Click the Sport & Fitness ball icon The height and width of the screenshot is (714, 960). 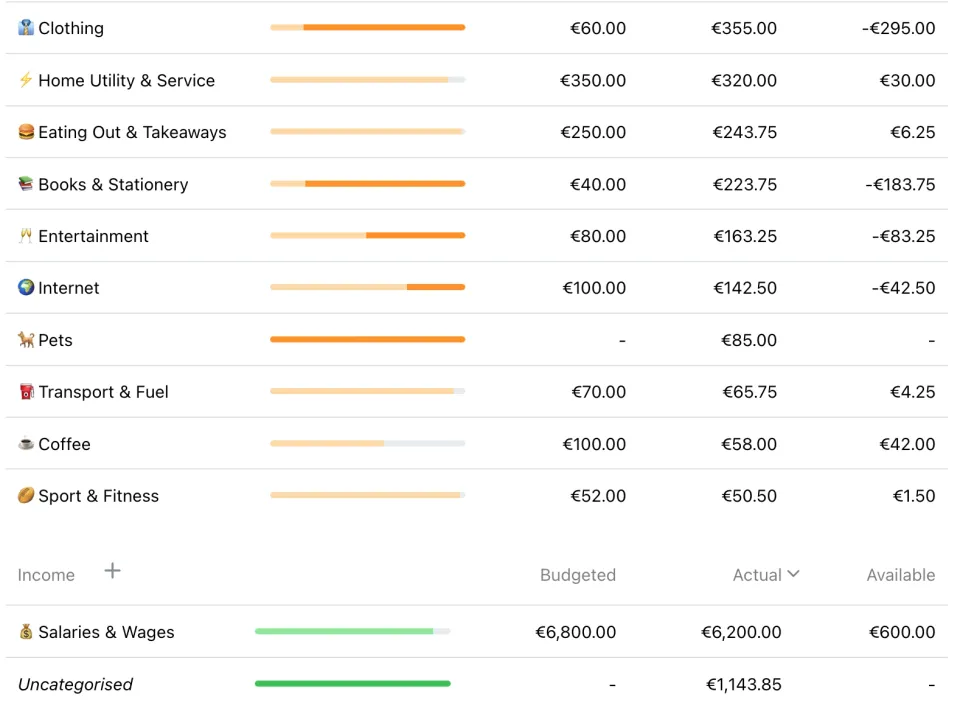tap(26, 495)
